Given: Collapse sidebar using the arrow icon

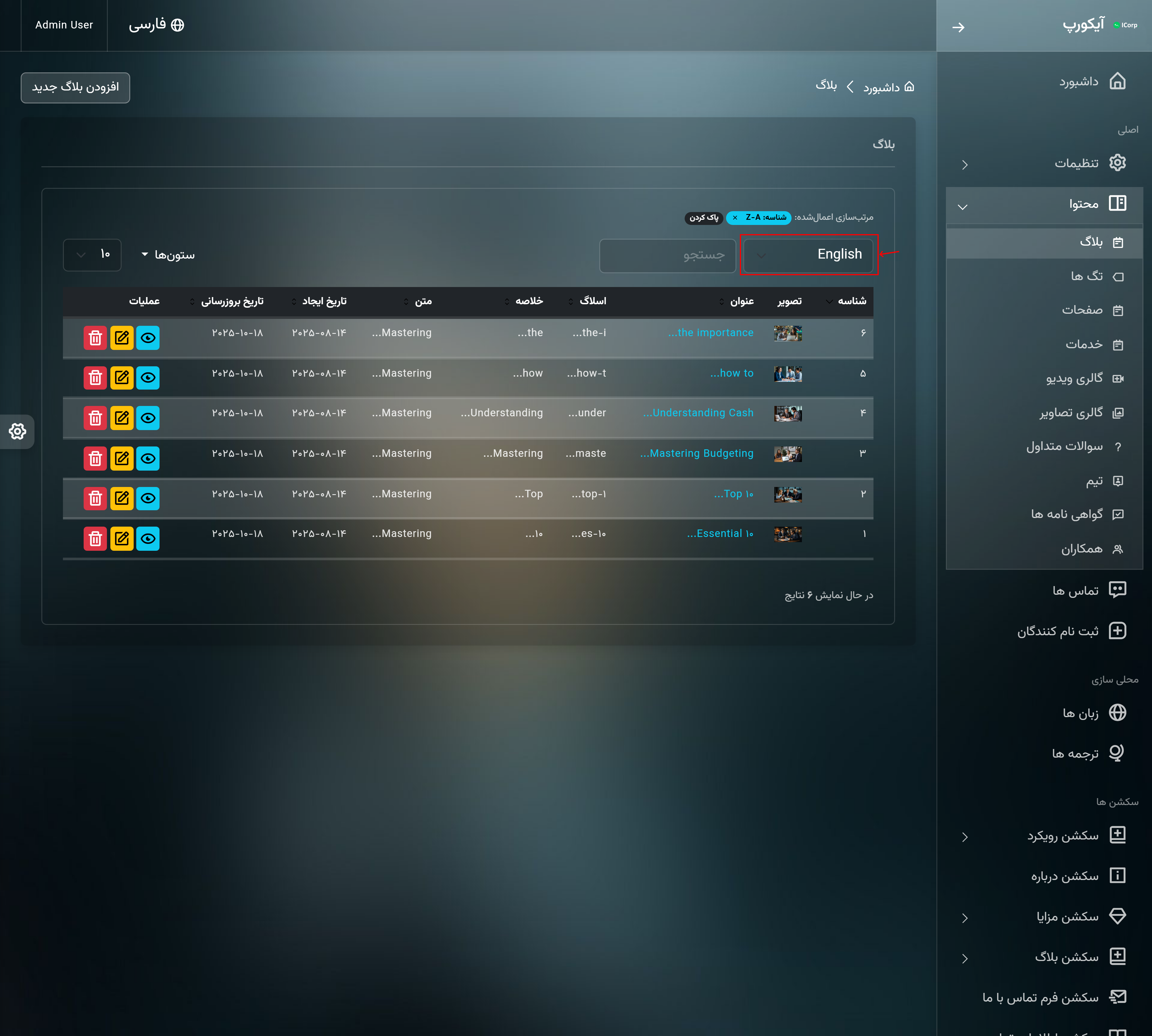Looking at the screenshot, I should [x=958, y=27].
